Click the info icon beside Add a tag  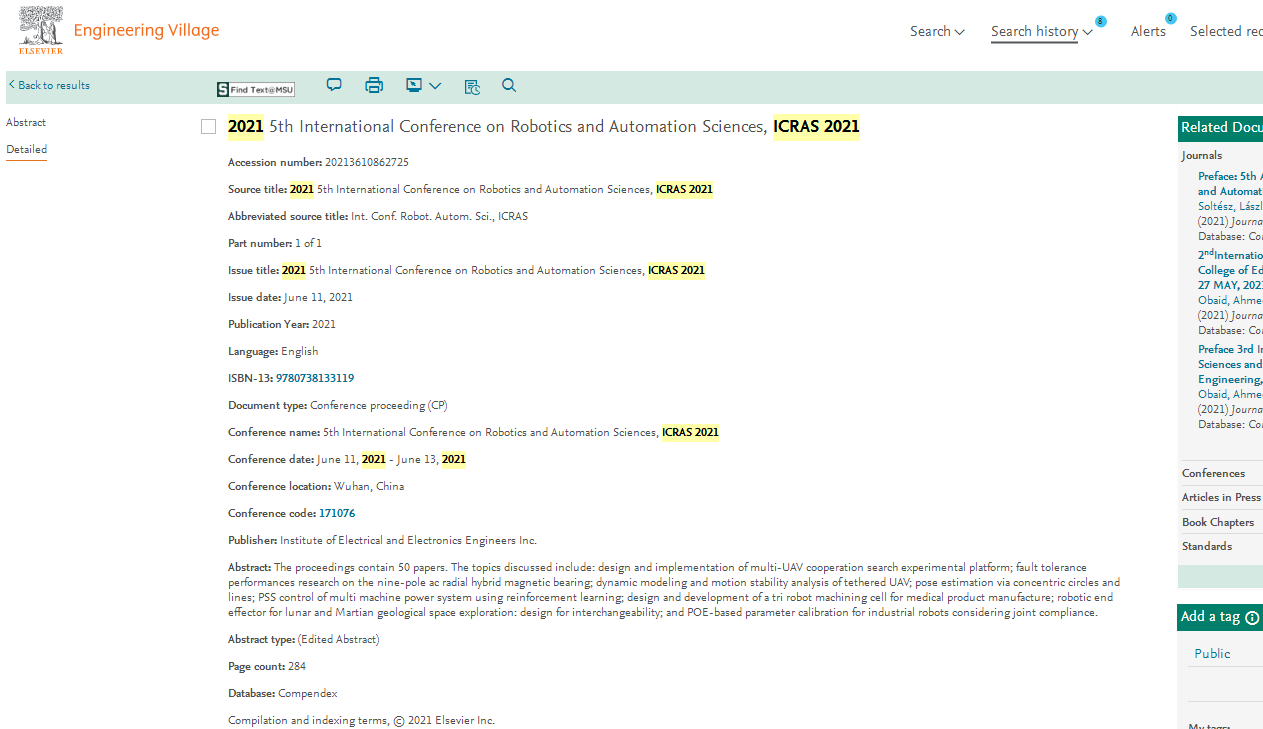[1252, 617]
